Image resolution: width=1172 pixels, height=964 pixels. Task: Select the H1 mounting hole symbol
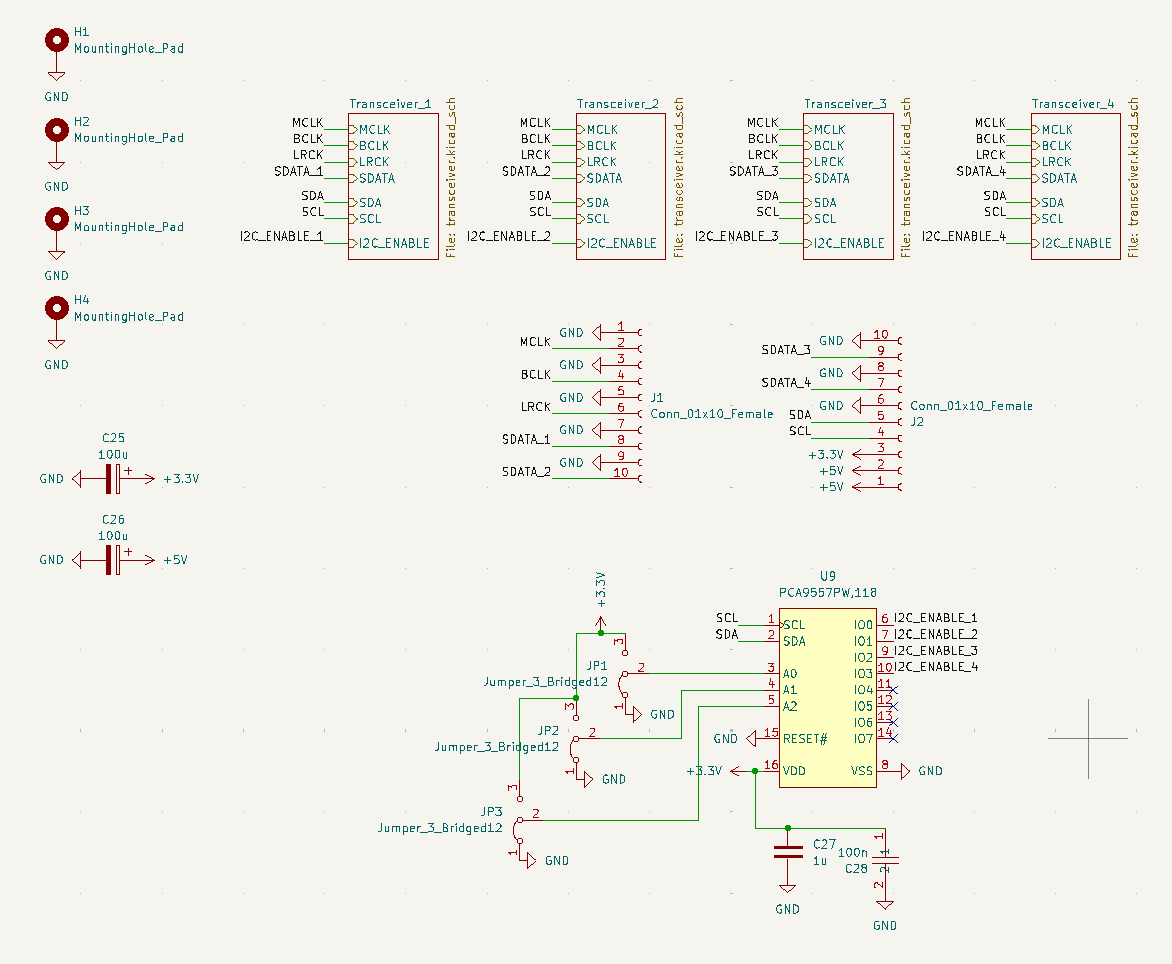57,40
